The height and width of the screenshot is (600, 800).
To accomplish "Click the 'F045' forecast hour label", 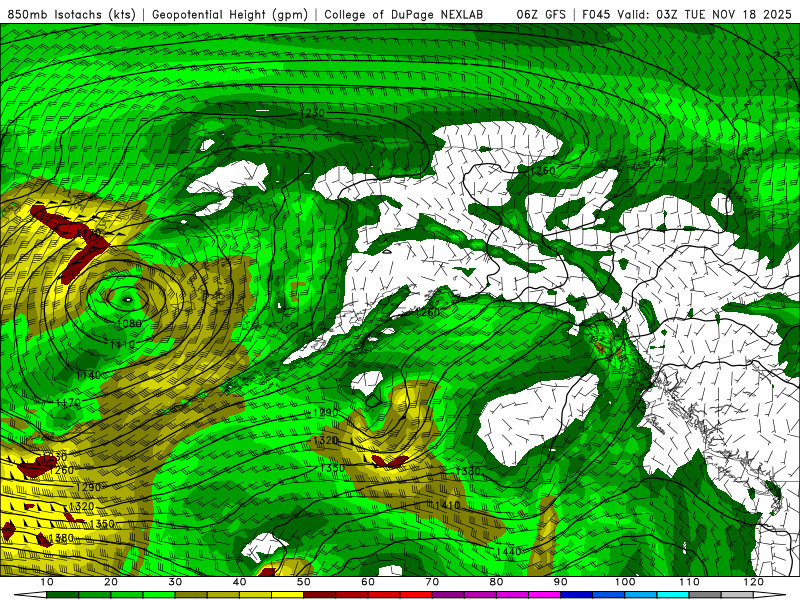I will (x=596, y=14).
